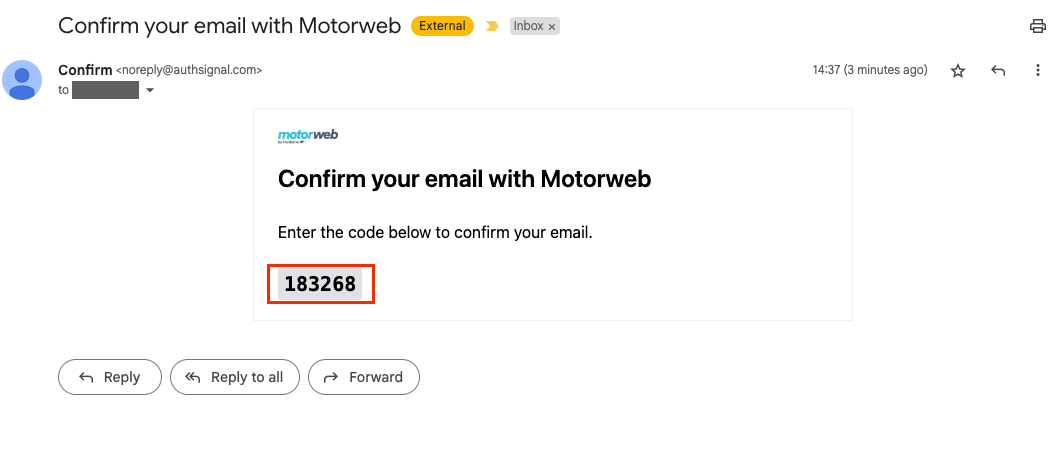Click the reply arrow icon beside the star
Screen dimensions: 1056x449
(997, 71)
